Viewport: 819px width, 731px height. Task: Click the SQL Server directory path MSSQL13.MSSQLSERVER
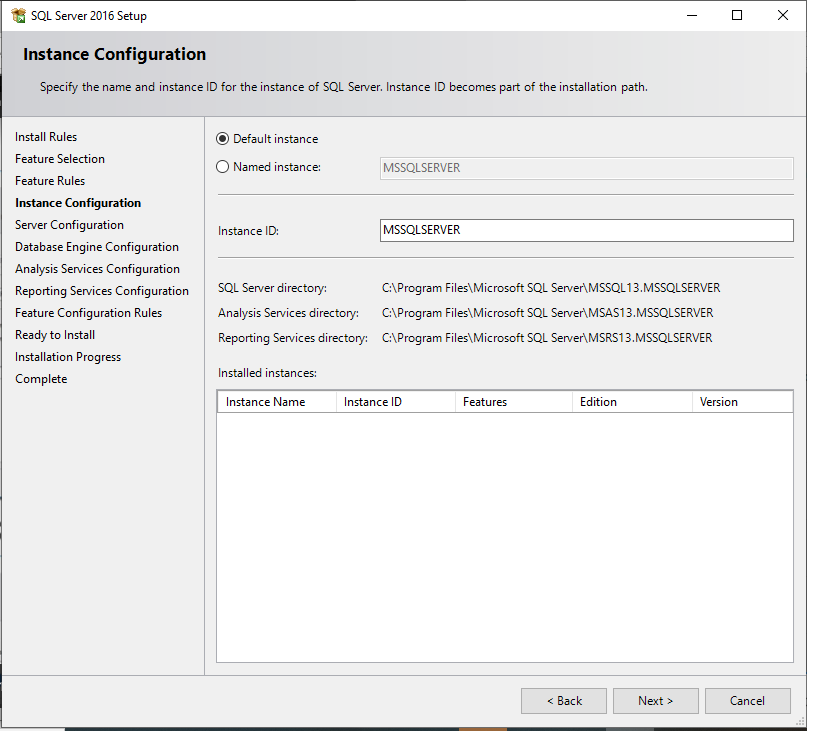pyautogui.click(x=551, y=288)
